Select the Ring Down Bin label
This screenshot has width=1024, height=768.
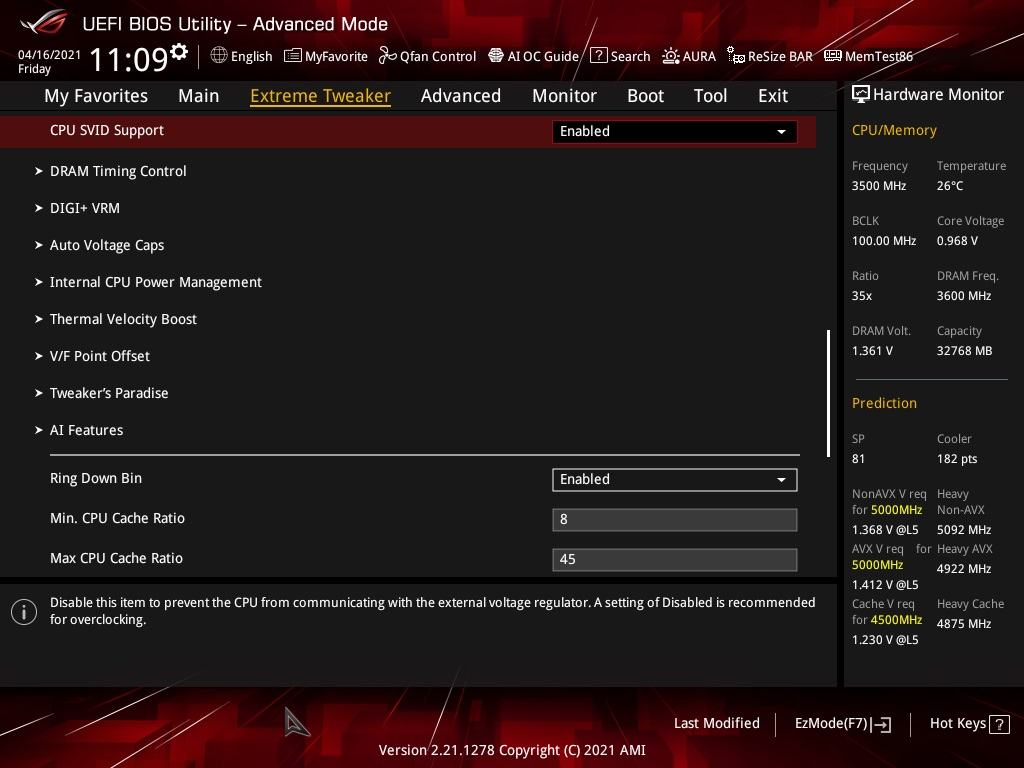click(x=96, y=478)
